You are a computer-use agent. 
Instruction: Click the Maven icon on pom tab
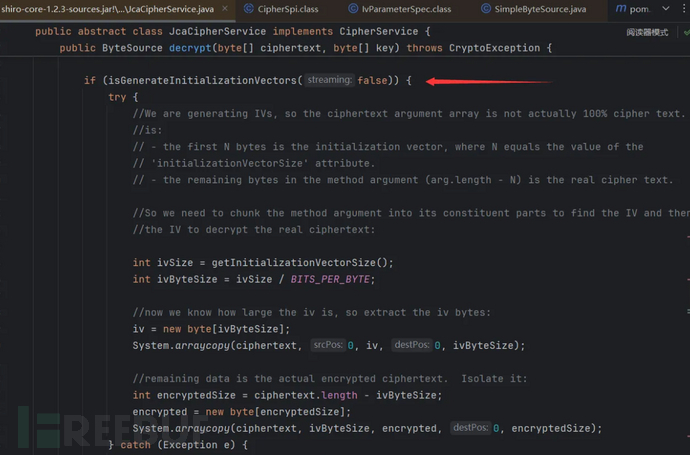620,9
